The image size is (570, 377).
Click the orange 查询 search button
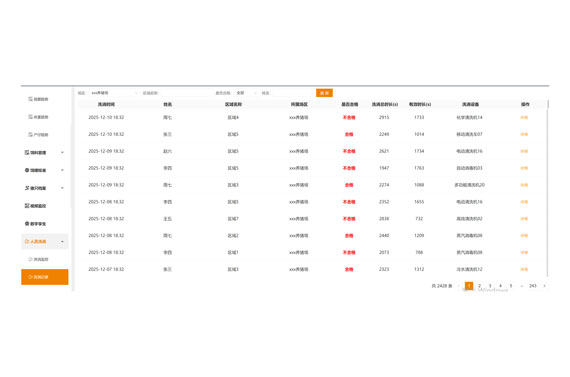pos(324,93)
